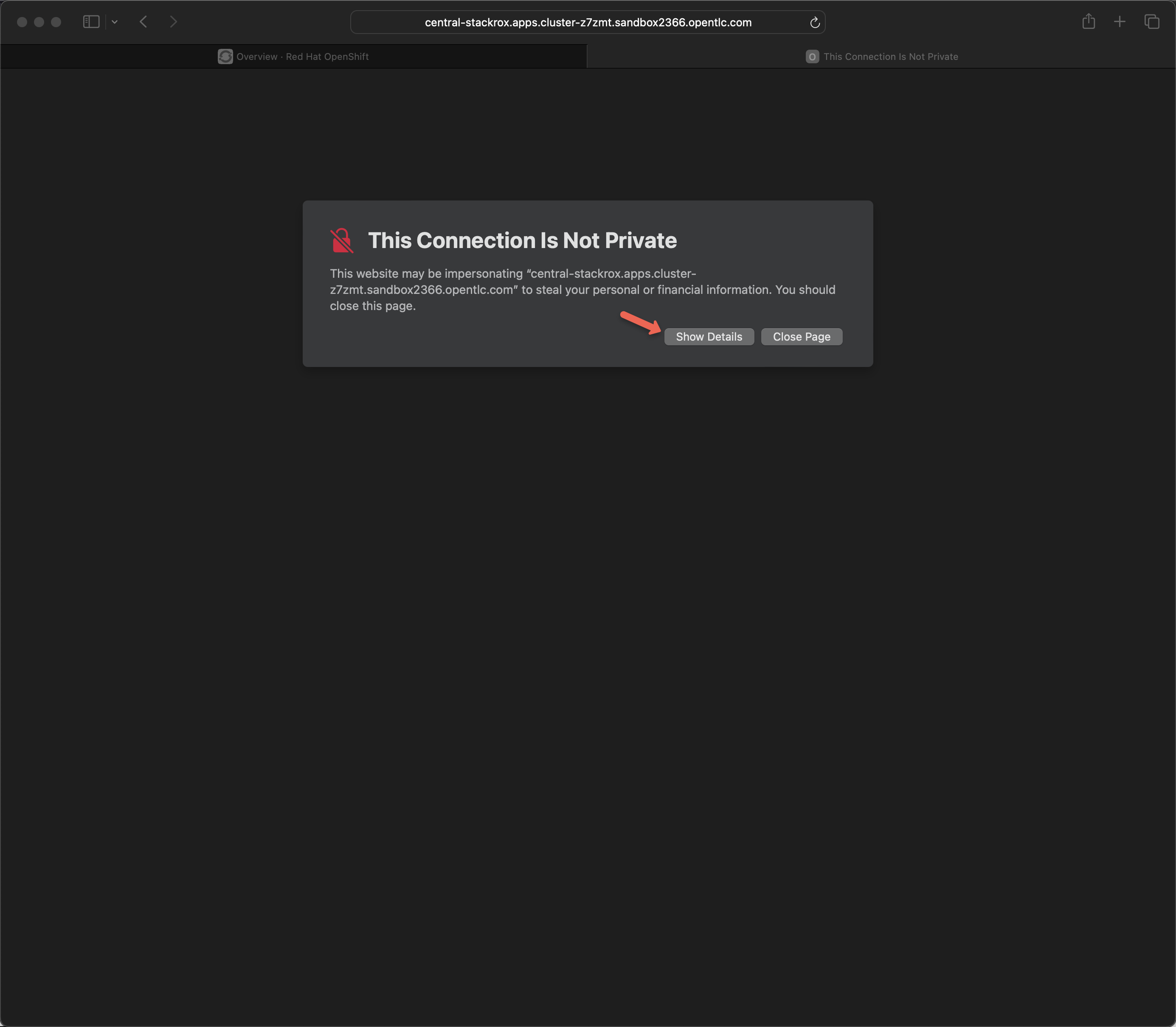Screen dimensions: 1176x1027
Task: Click the This Connection Is Not Private heading
Action: pos(522,241)
